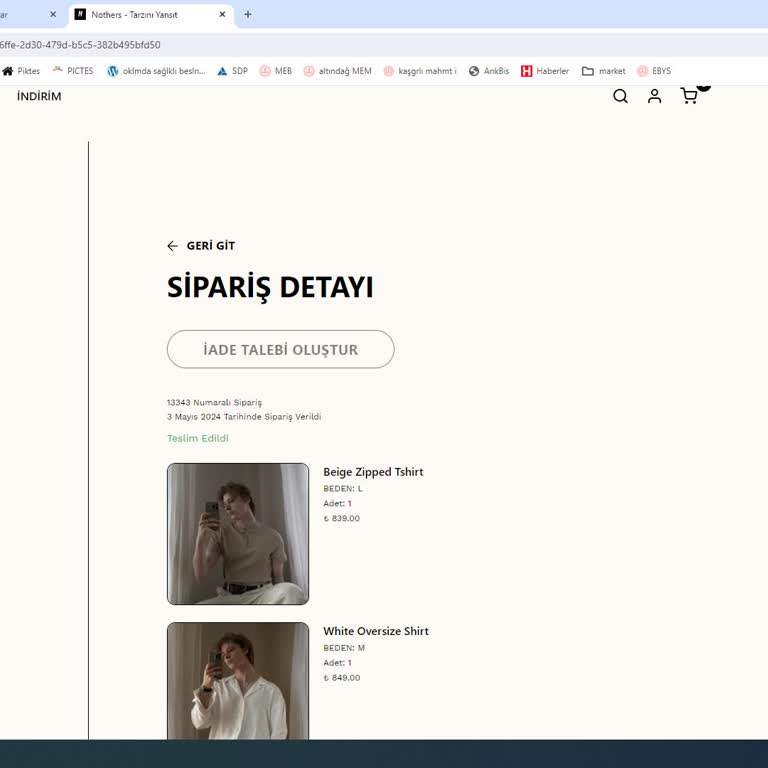Open the SDP bookmark
768x768 pixels.
click(233, 71)
